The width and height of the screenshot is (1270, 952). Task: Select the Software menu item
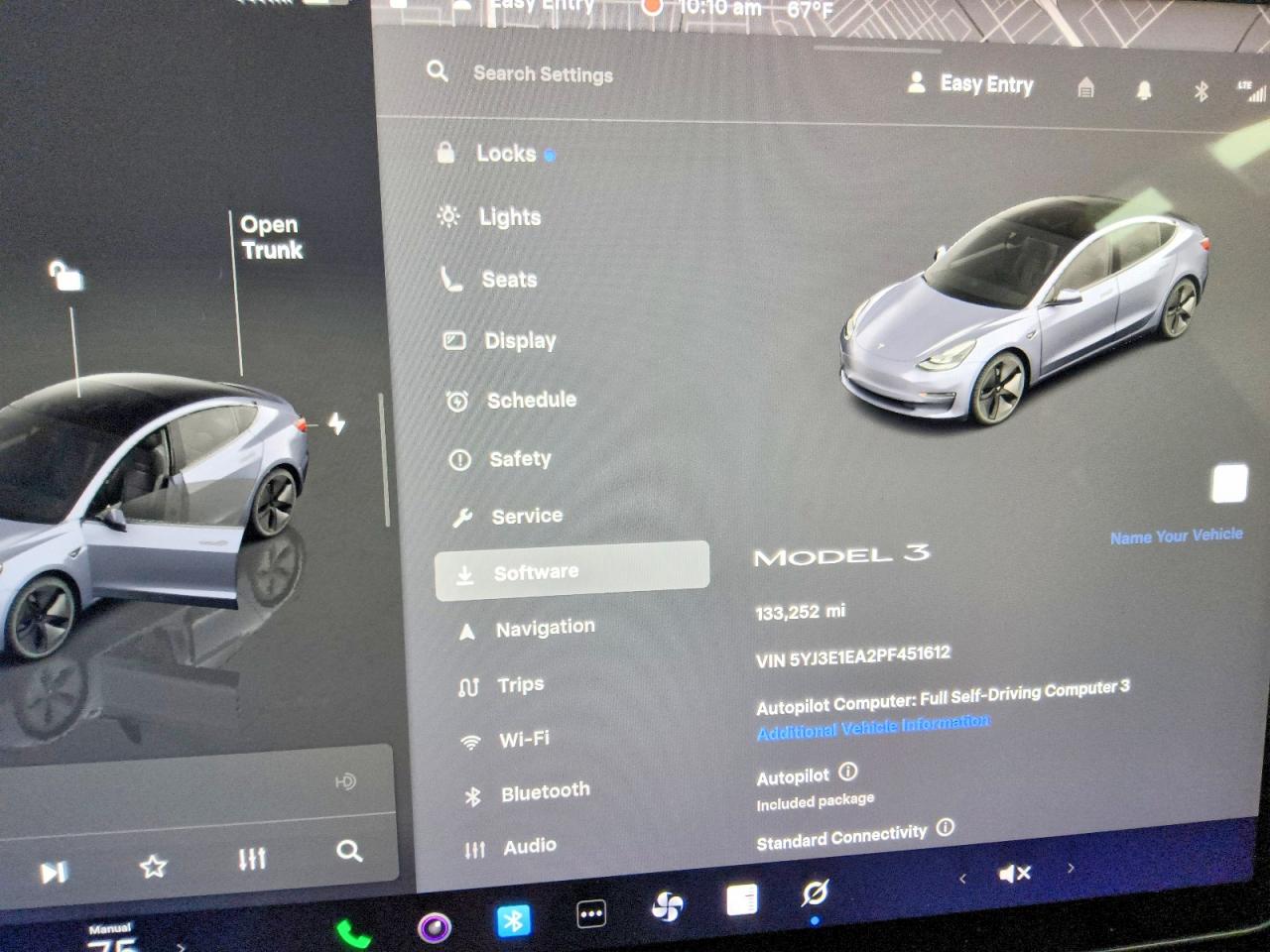pyautogui.click(x=572, y=571)
